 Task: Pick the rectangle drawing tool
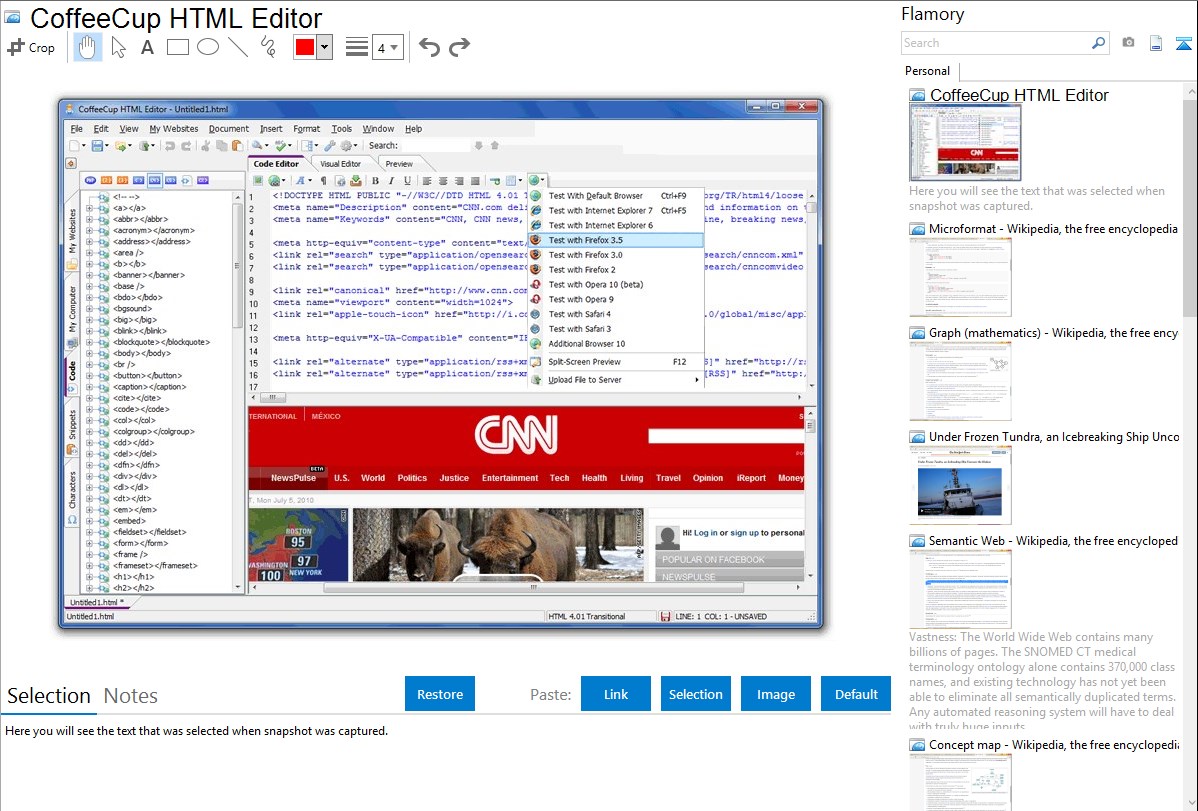pyautogui.click(x=177, y=47)
